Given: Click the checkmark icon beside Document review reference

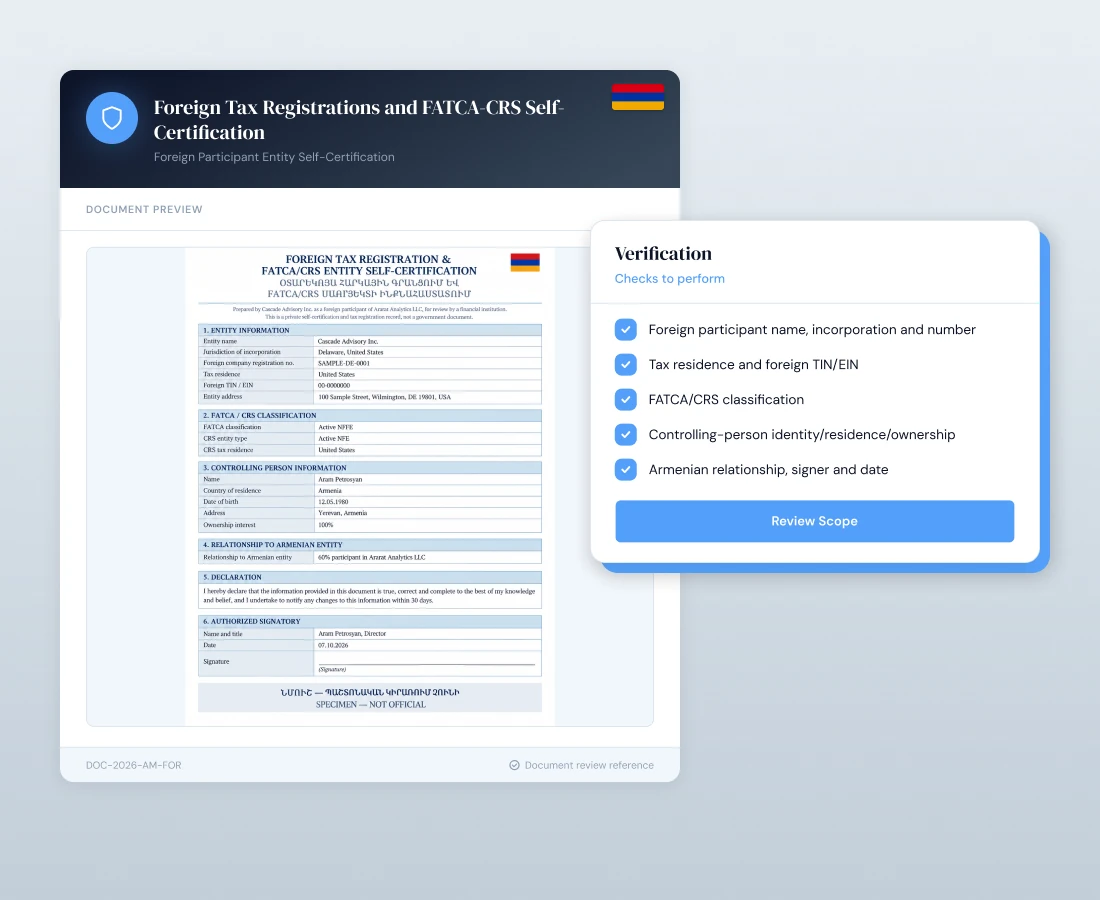Looking at the screenshot, I should coord(514,765).
